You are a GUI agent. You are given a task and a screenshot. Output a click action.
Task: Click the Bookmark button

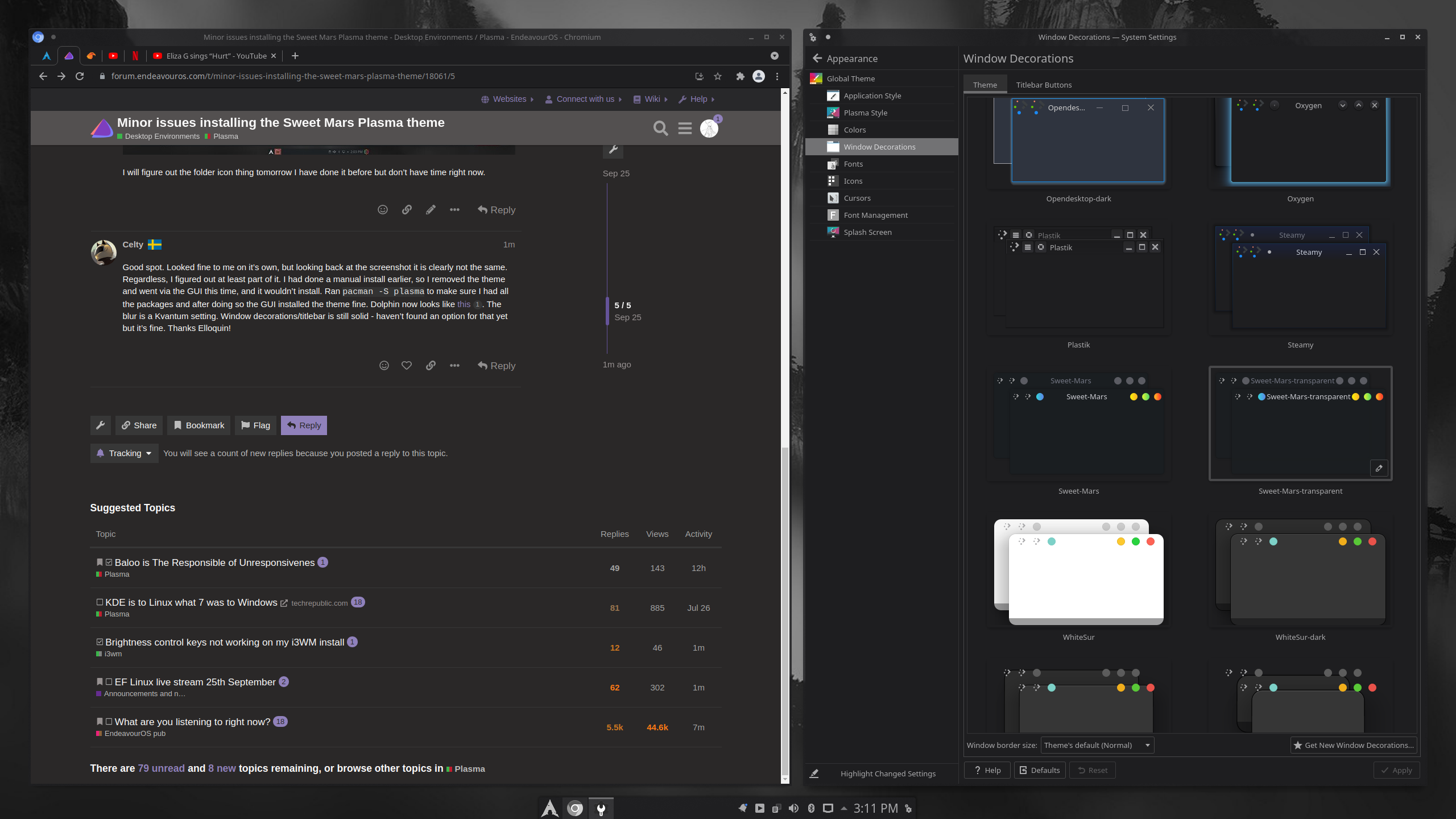(x=198, y=425)
